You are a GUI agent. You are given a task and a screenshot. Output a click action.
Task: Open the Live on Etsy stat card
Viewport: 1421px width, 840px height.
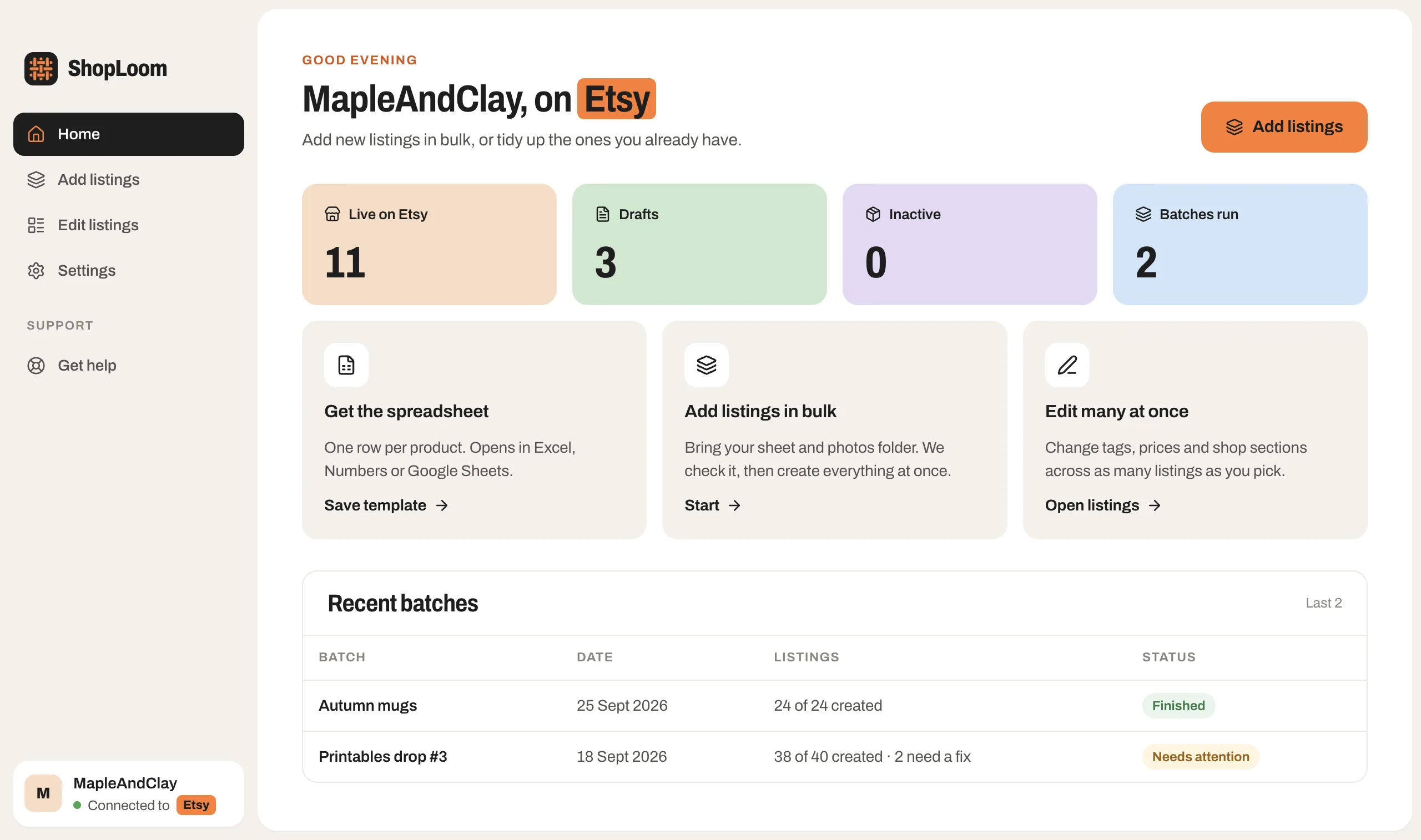pos(429,245)
